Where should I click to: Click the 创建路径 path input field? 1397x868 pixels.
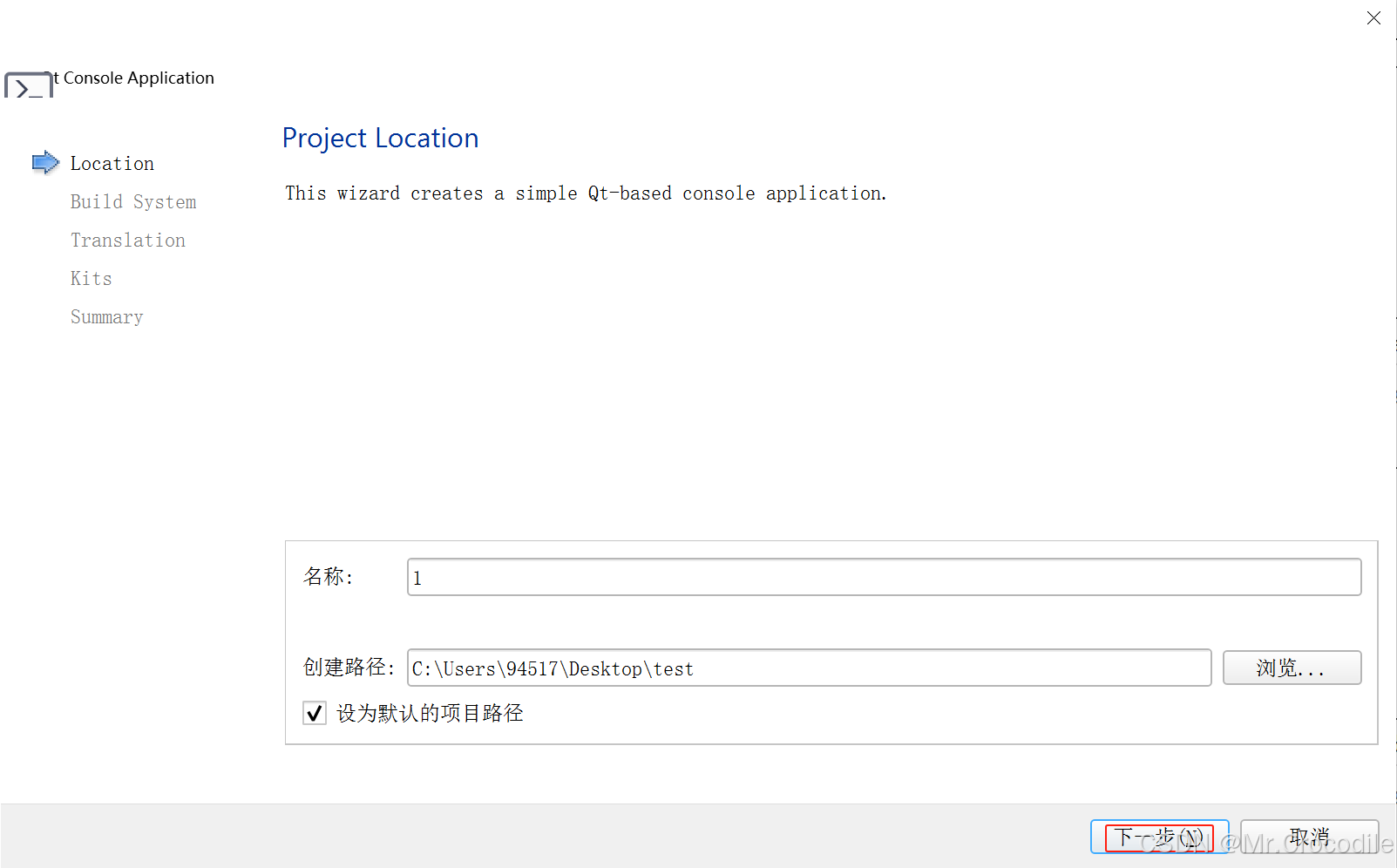tap(809, 668)
